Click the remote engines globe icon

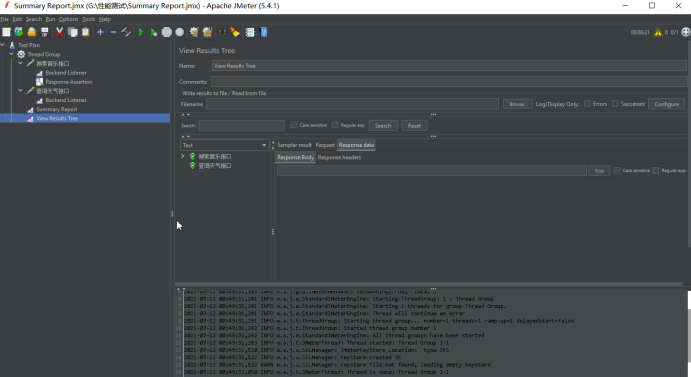[x=686, y=32]
